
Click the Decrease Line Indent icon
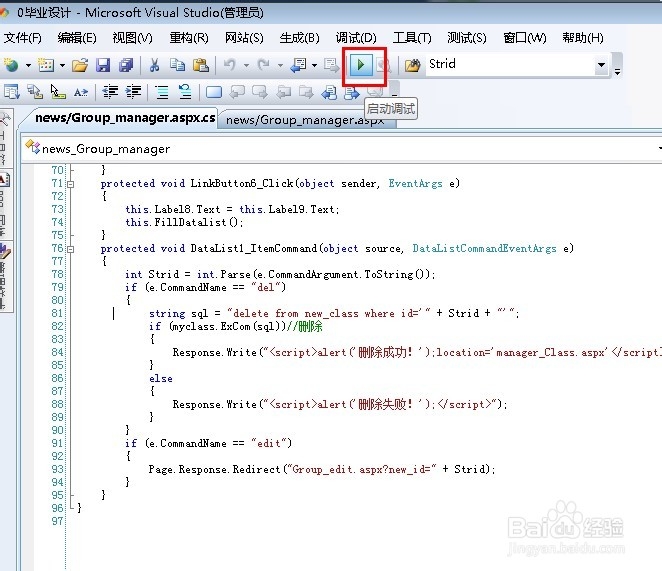click(x=111, y=91)
